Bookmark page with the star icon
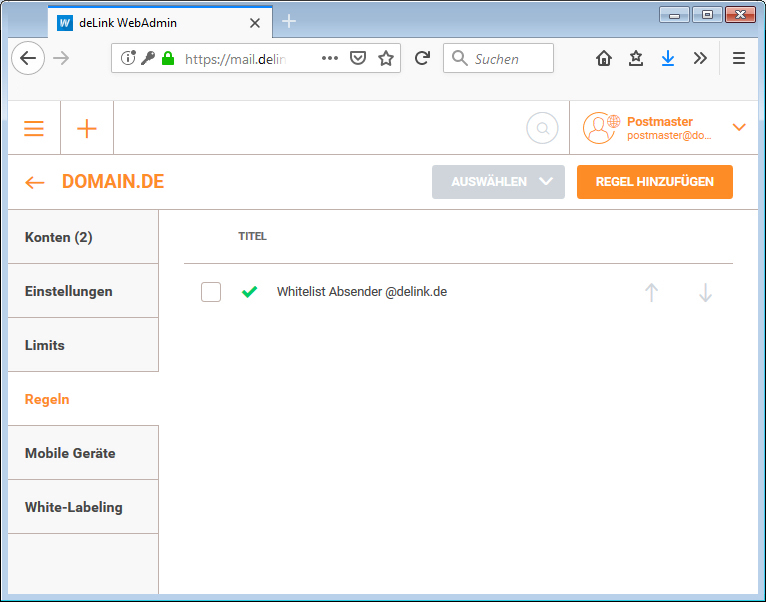Screen dimensions: 766x602 coord(386,58)
